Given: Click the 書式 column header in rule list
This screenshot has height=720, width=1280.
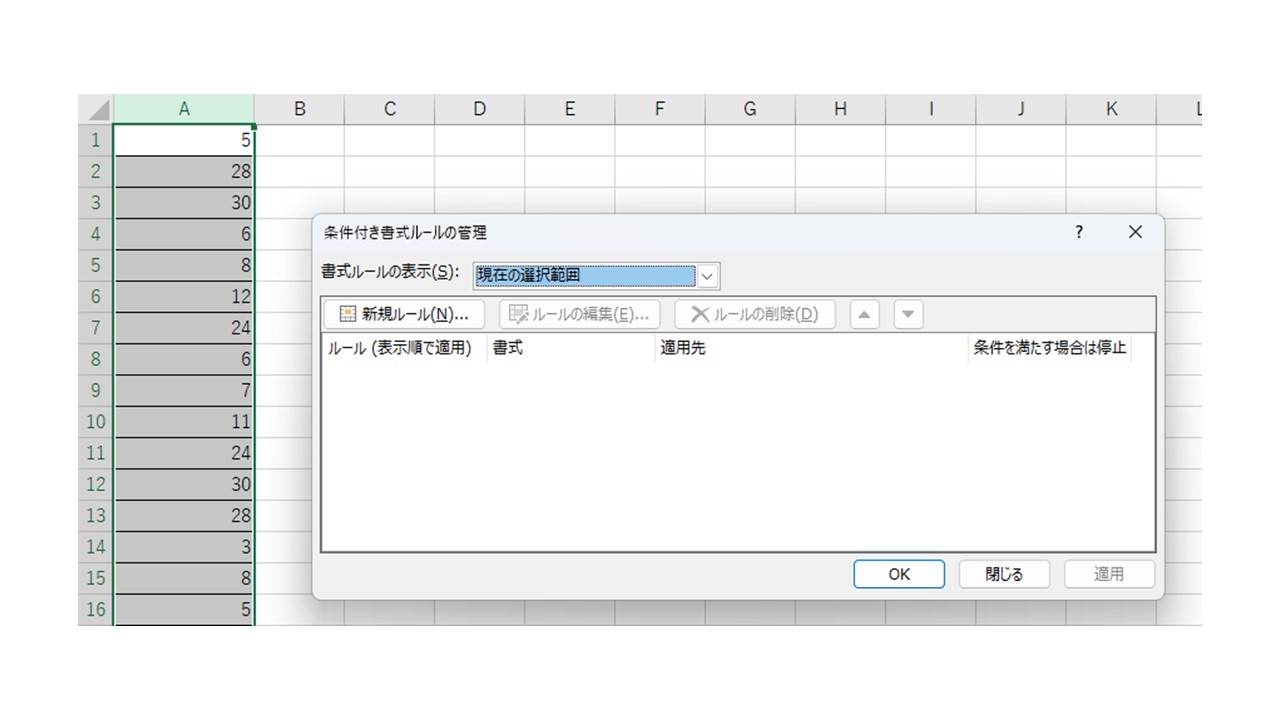Looking at the screenshot, I should tap(571, 348).
